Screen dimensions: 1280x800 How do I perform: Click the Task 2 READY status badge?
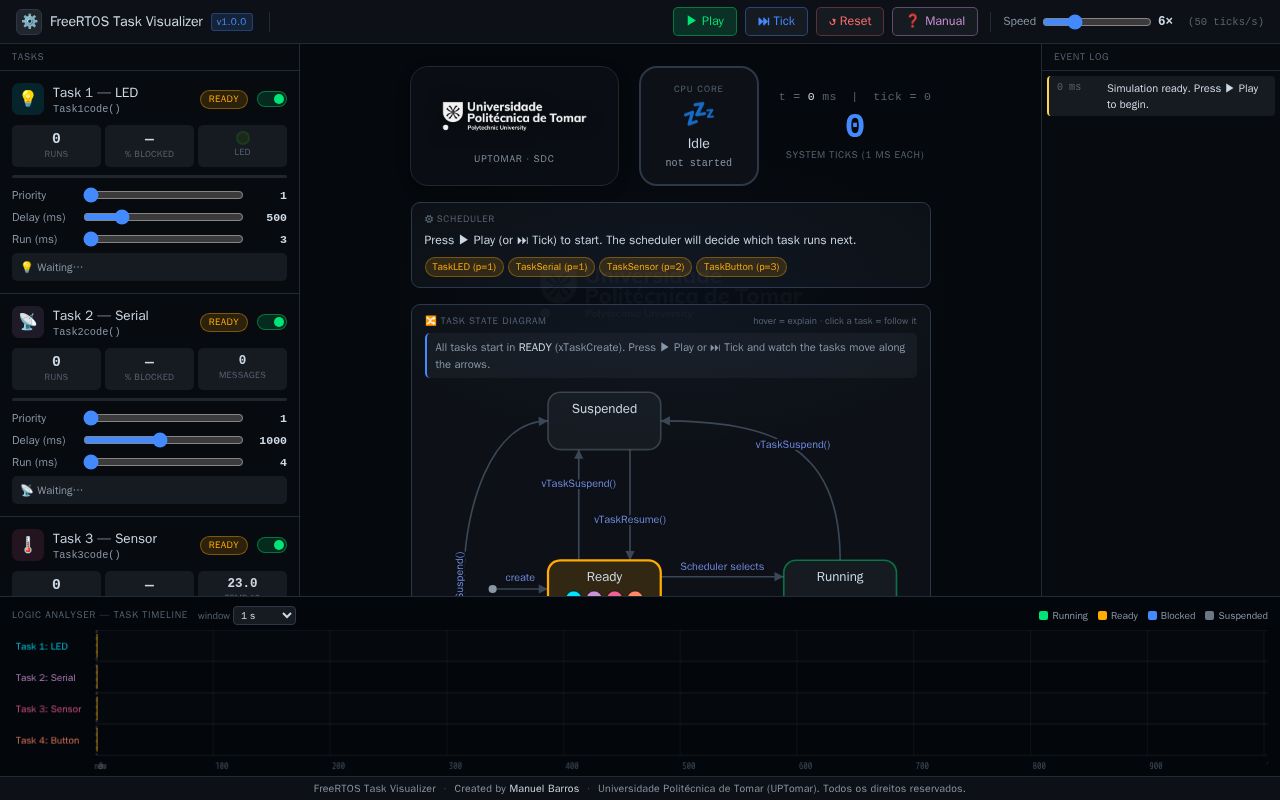tap(224, 322)
